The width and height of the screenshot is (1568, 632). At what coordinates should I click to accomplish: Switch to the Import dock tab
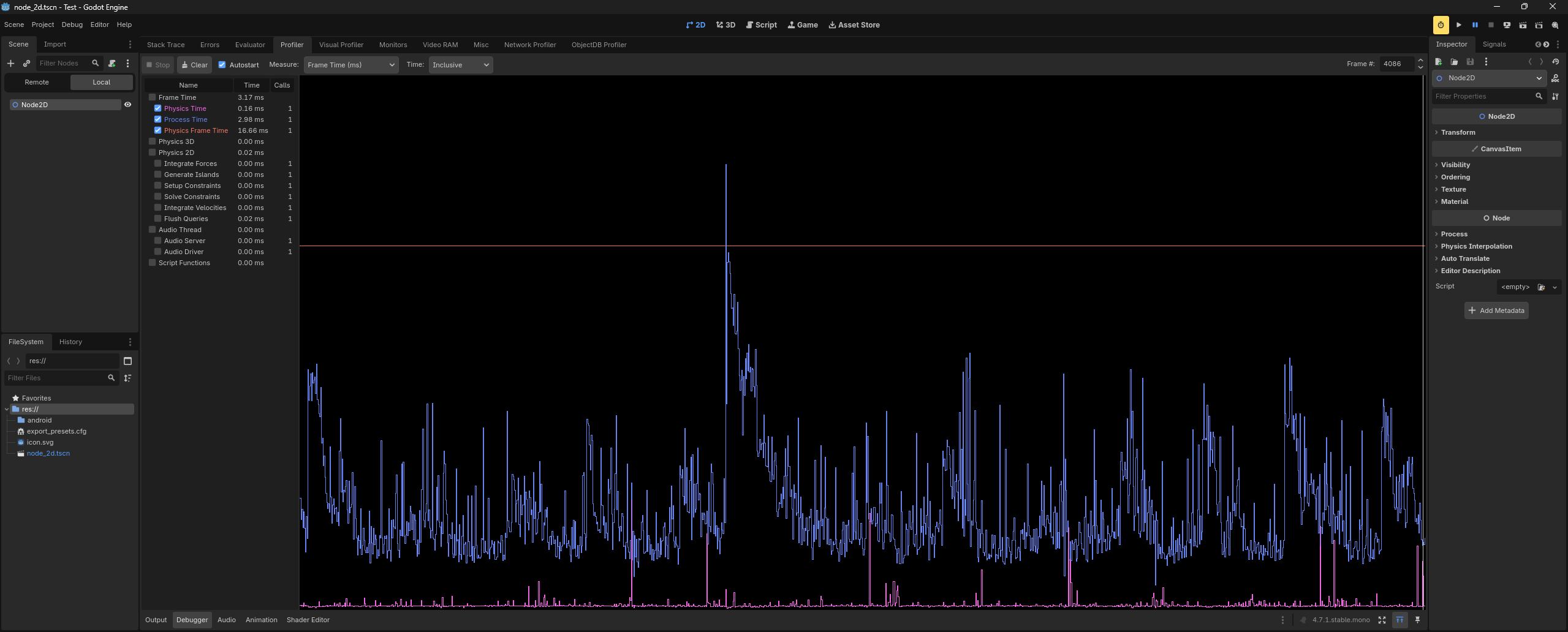(x=55, y=44)
